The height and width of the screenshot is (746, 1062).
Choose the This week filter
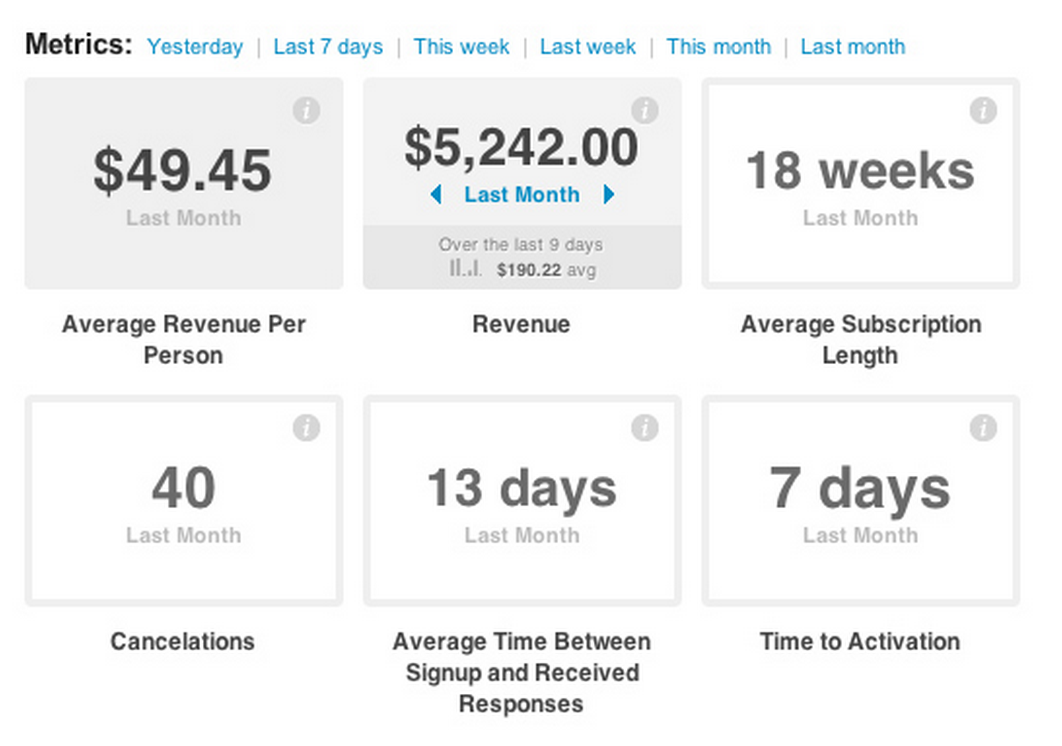click(461, 47)
